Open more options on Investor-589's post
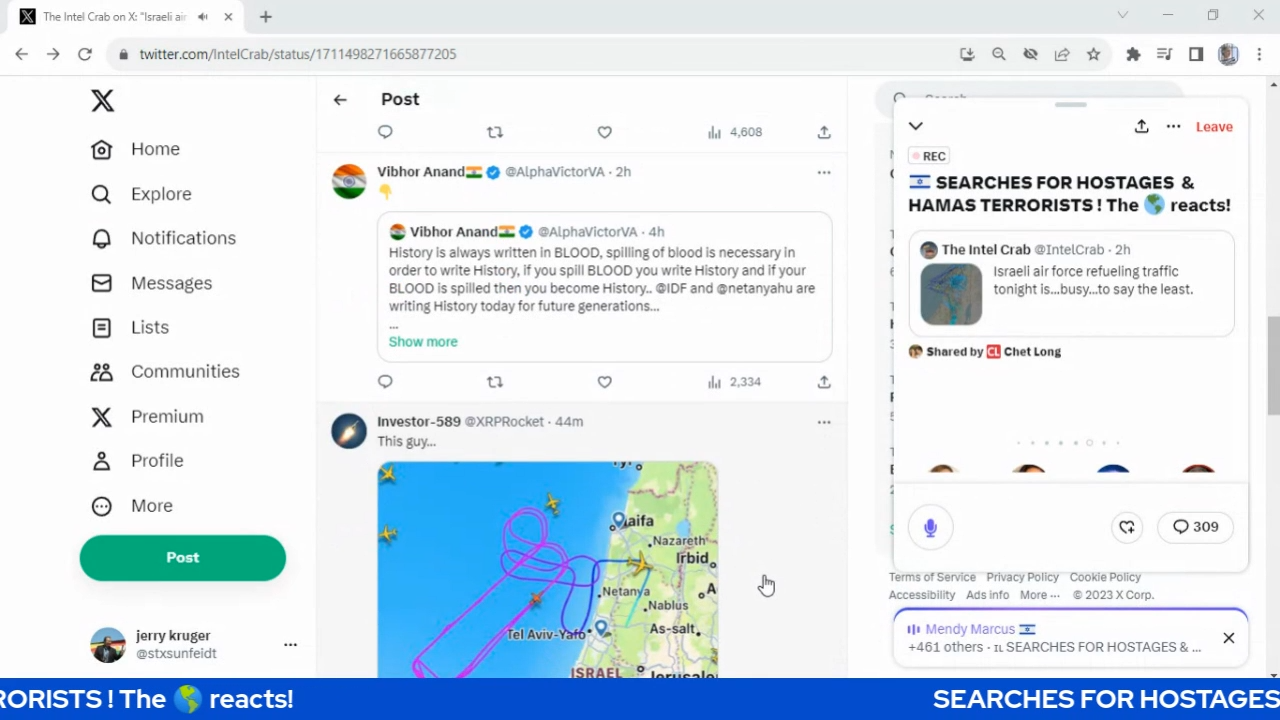The height and width of the screenshot is (720, 1280). 823,422
